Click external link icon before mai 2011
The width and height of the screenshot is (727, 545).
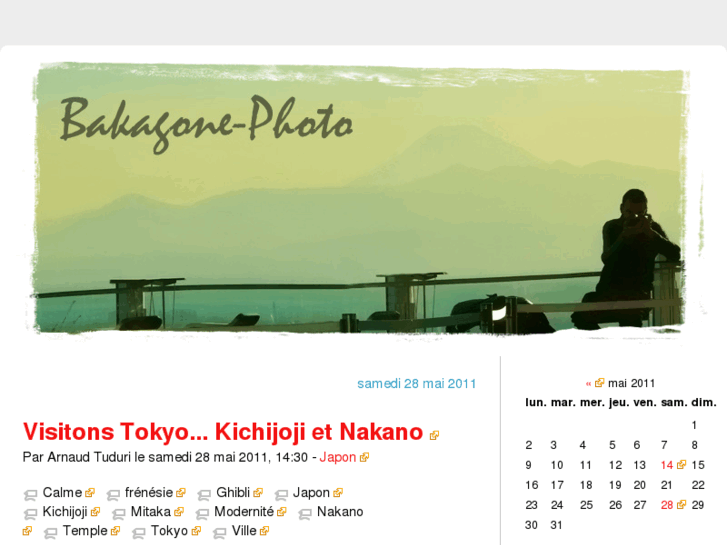[599, 383]
